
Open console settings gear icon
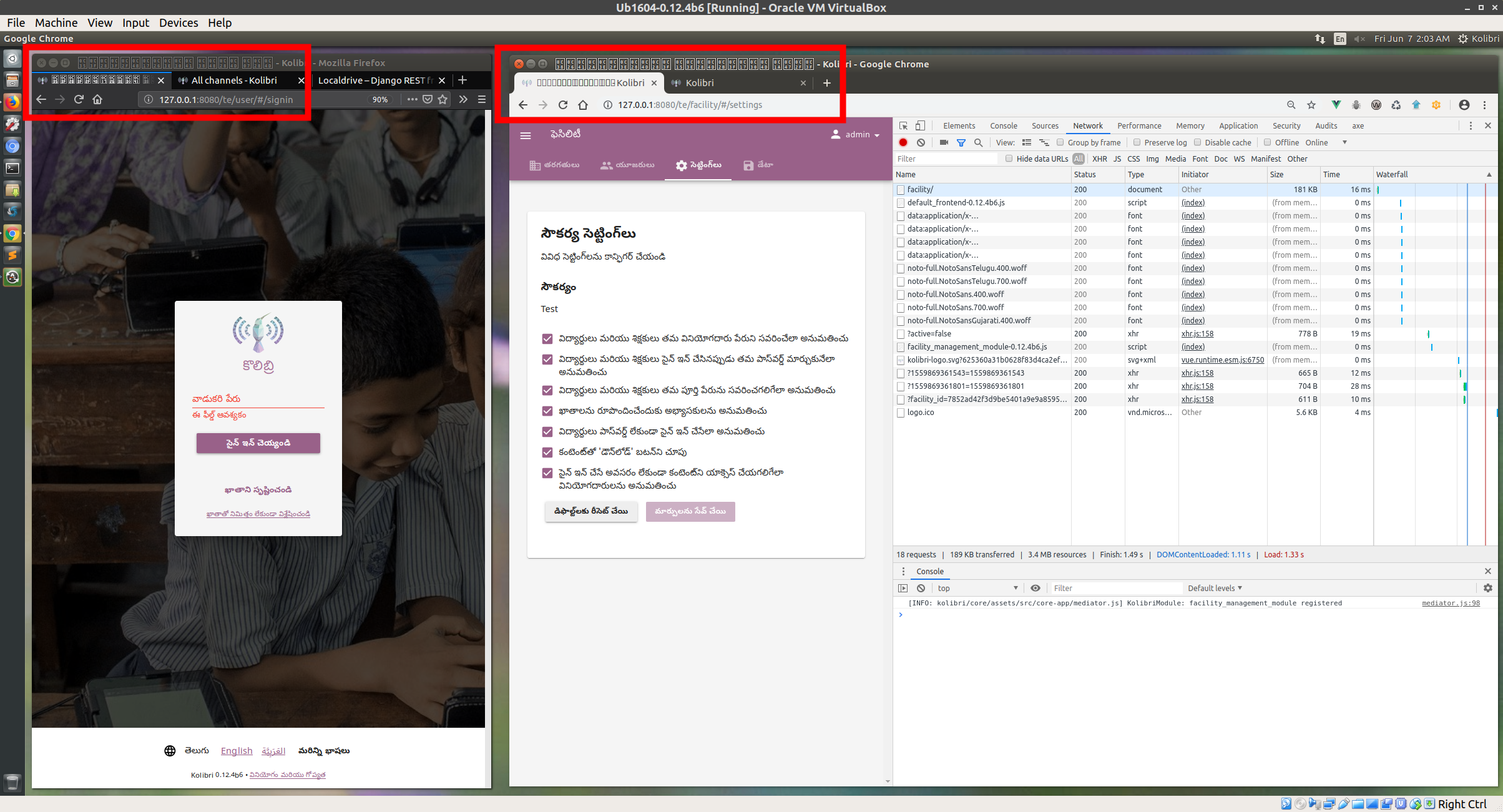pyautogui.click(x=1488, y=588)
